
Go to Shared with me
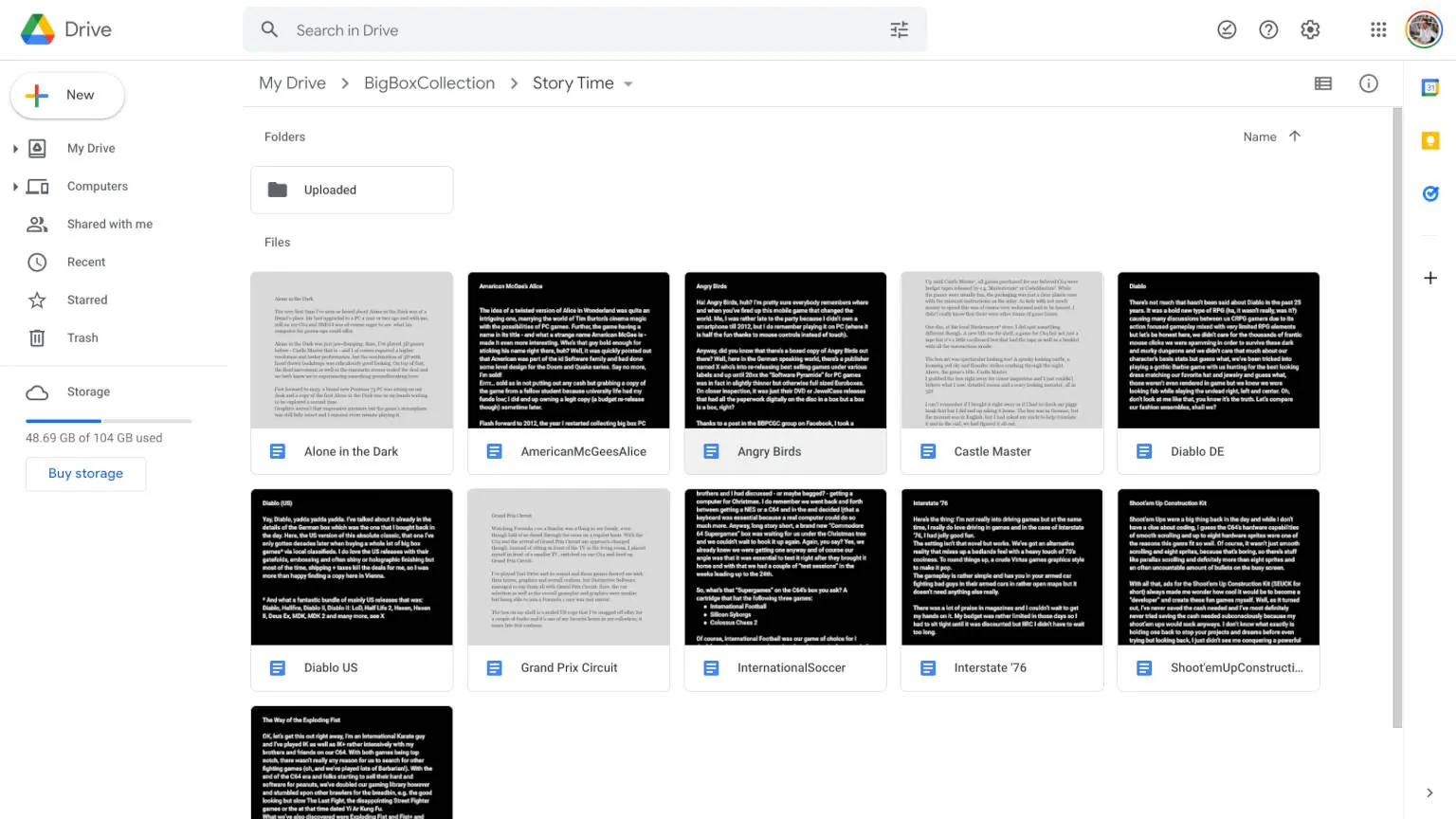[x=109, y=225]
